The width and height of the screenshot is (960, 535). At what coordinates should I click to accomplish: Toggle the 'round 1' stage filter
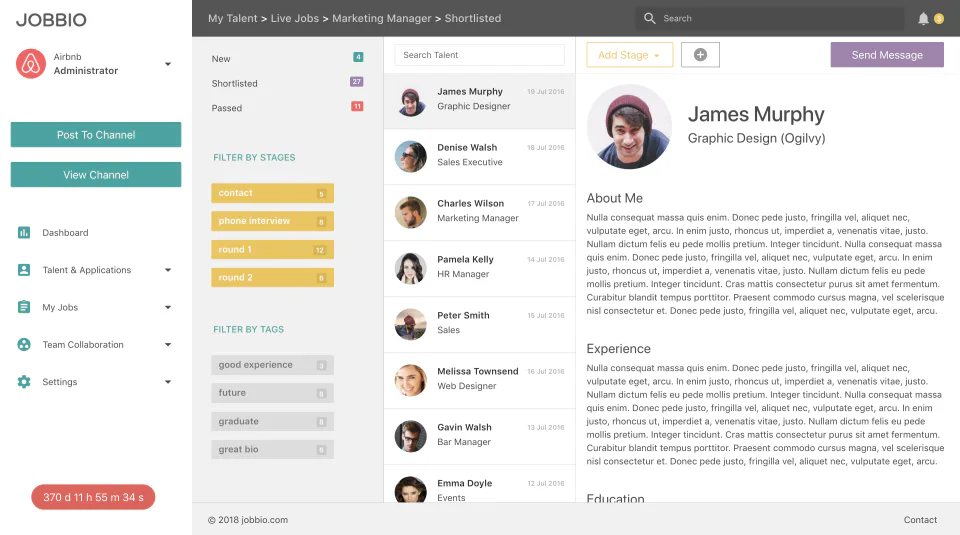tap(272, 249)
